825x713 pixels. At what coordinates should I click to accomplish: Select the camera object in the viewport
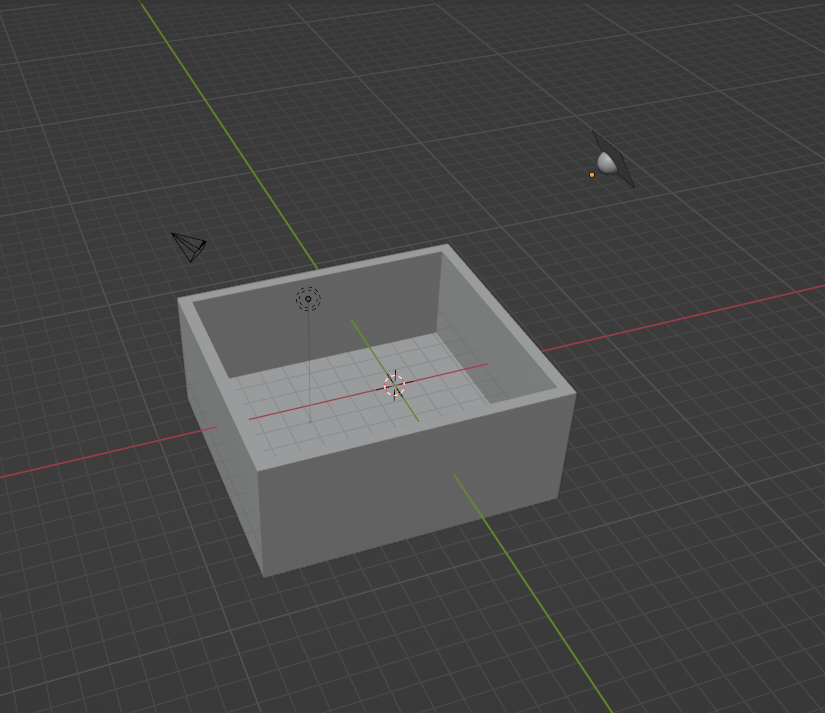189,247
